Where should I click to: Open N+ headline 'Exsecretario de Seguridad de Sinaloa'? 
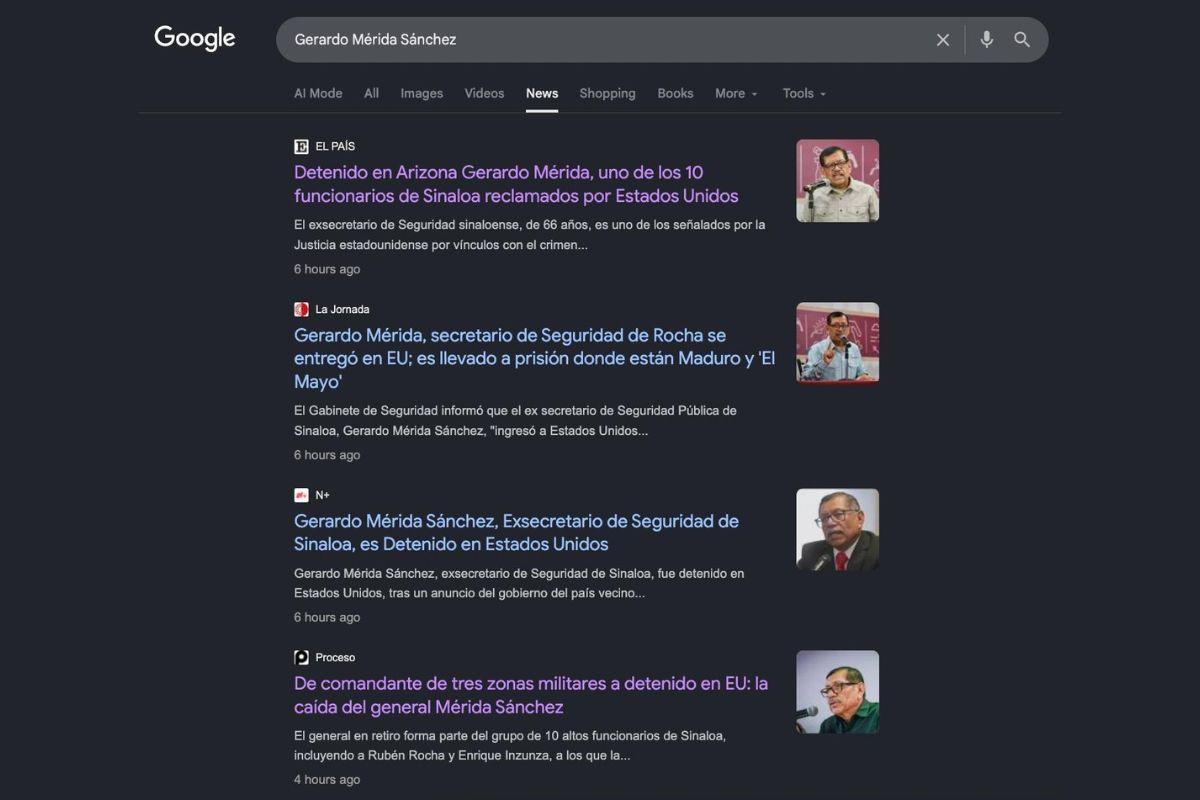coord(516,533)
